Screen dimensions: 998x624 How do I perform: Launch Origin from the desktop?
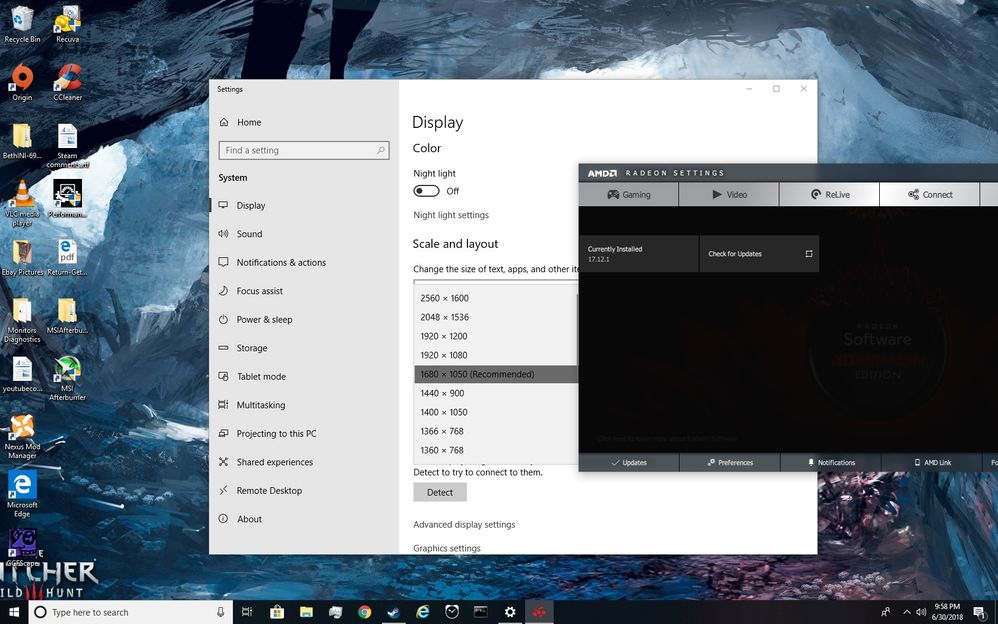click(22, 83)
